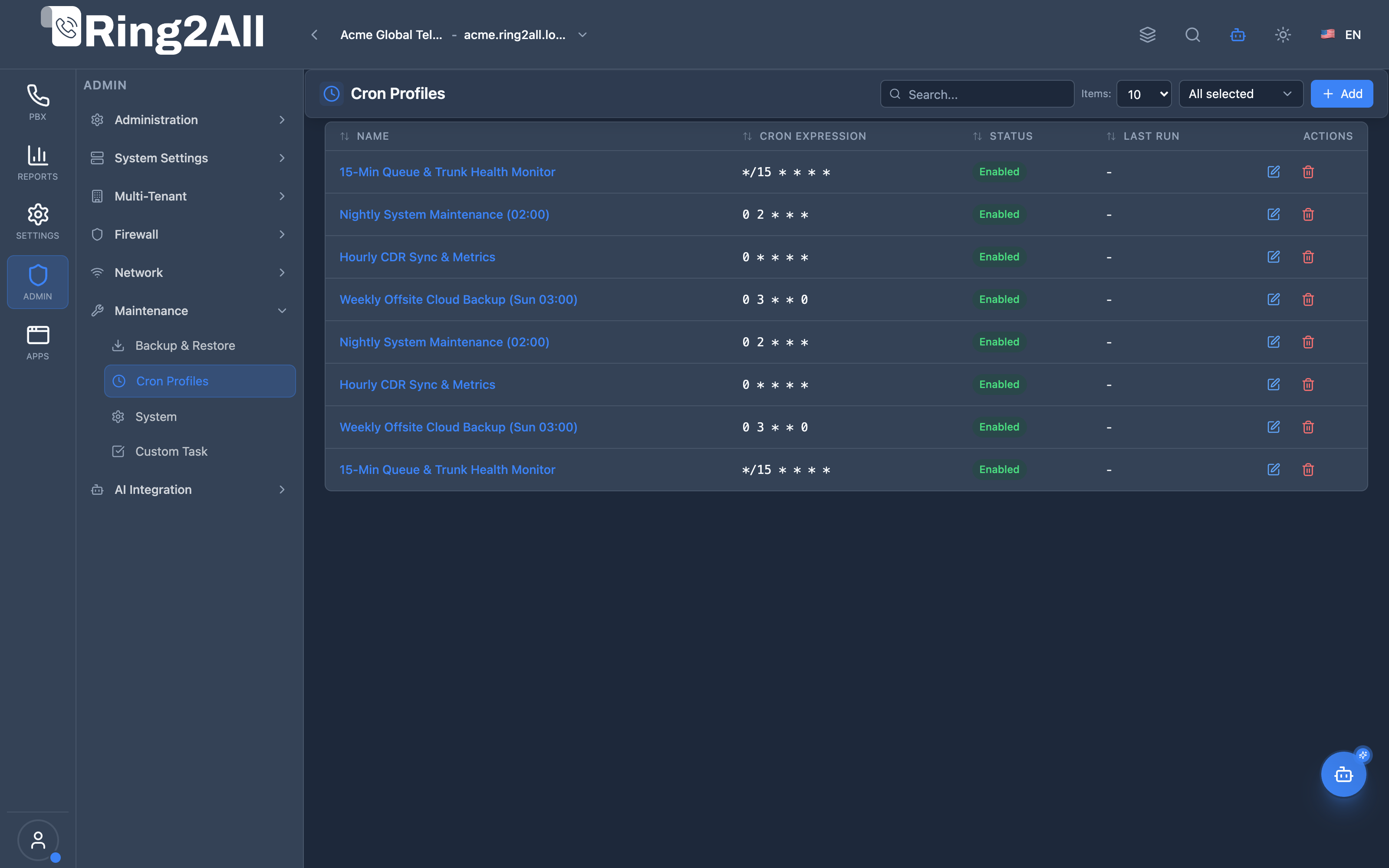Sort table by Cron Expression column

coord(804,136)
